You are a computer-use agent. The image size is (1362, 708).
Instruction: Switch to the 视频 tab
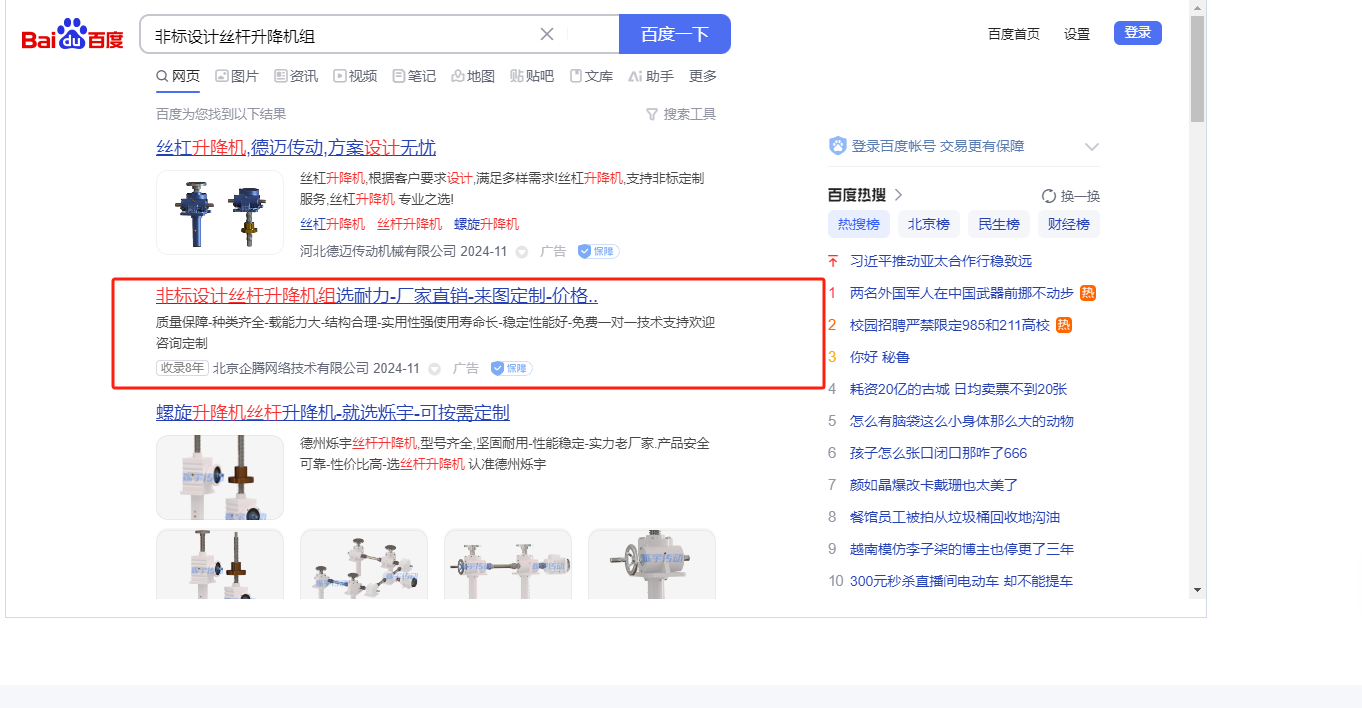pyautogui.click(x=355, y=76)
